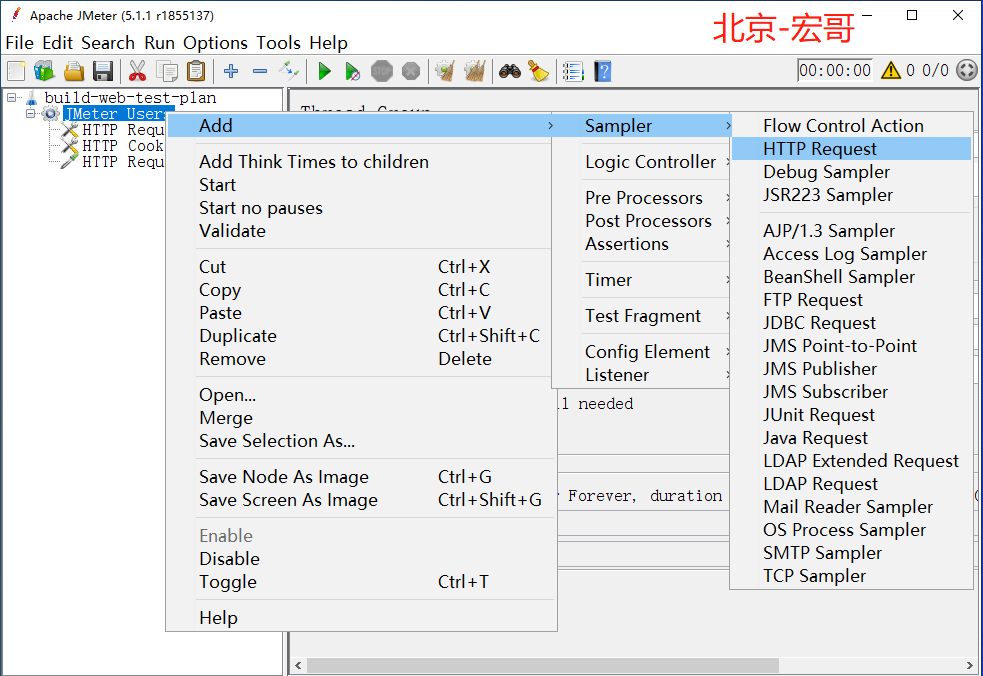The width and height of the screenshot is (983, 676).
Task: Select Add Think Times to children
Action: pos(360,162)
